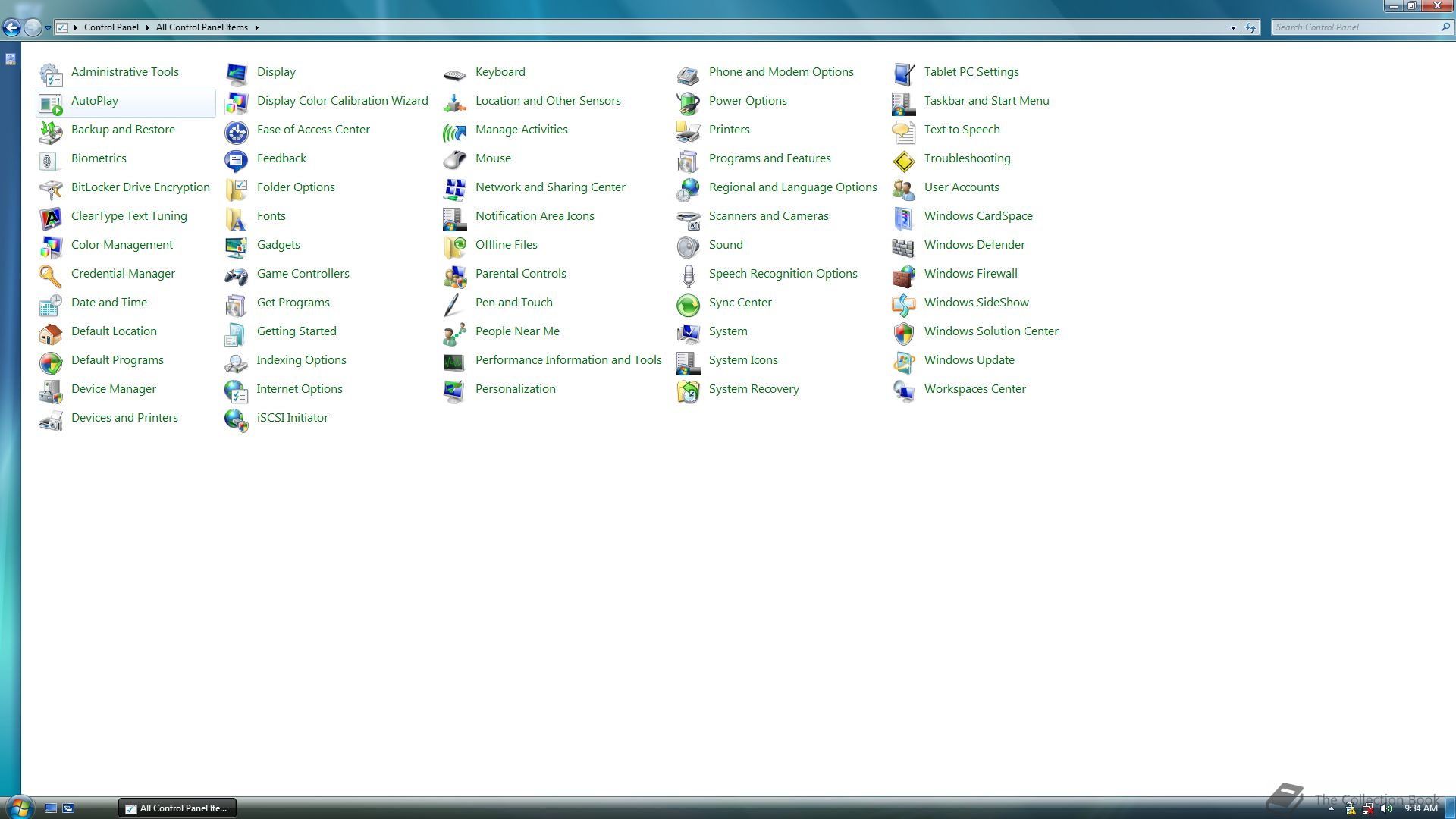Open Performance Information and Tools link
The width and height of the screenshot is (1456, 819).
coord(569,359)
